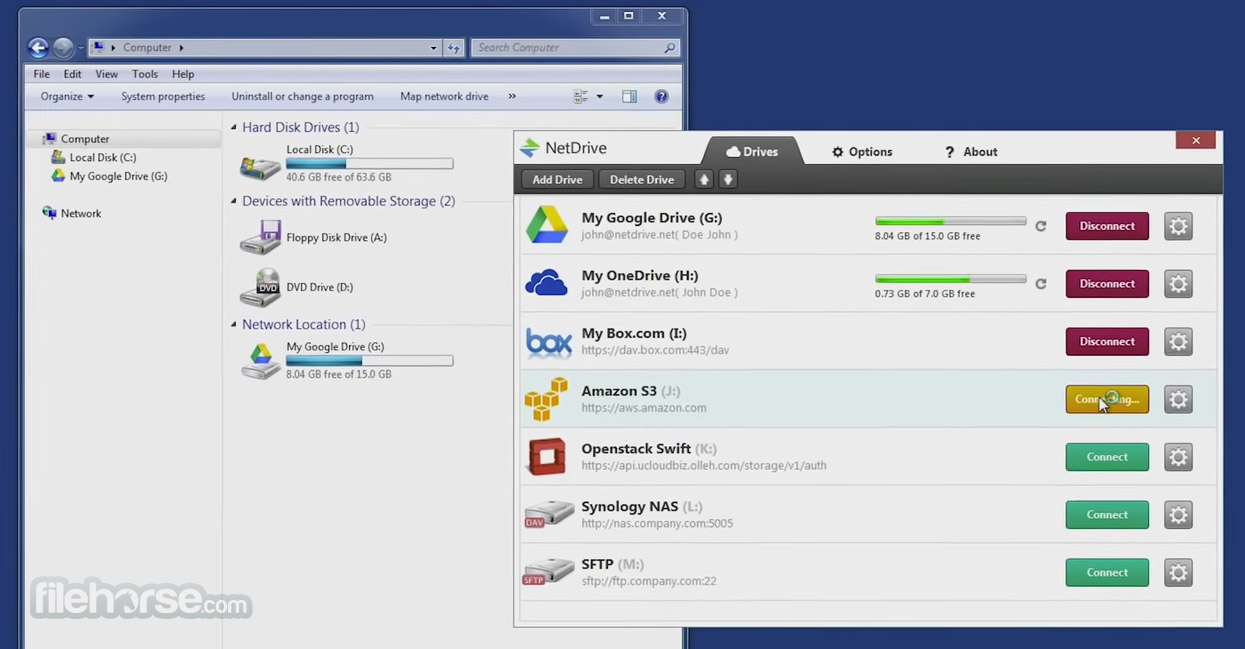Disconnect My Box.com (I:)
The image size is (1245, 649).
pos(1107,342)
